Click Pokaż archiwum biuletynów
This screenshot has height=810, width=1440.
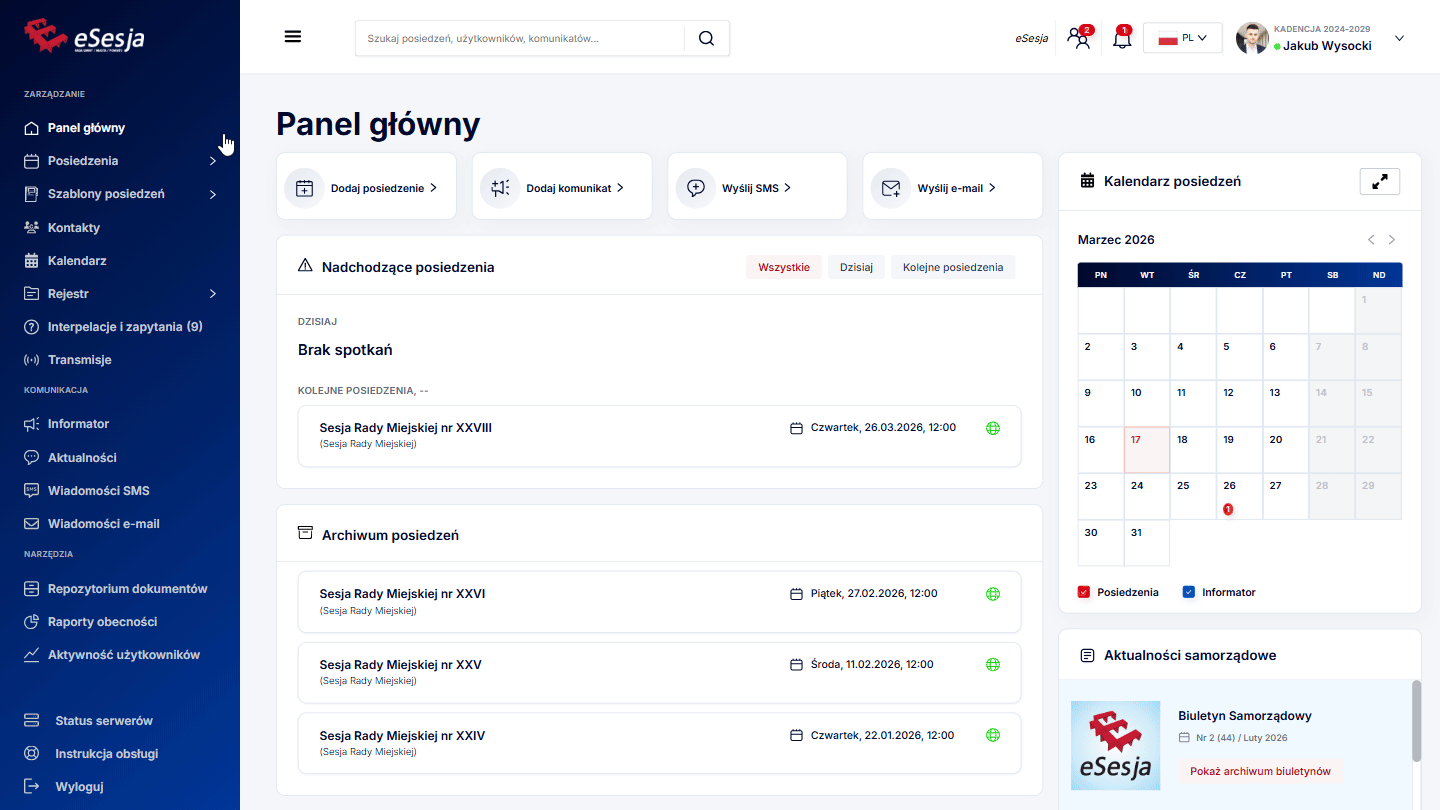1259,771
